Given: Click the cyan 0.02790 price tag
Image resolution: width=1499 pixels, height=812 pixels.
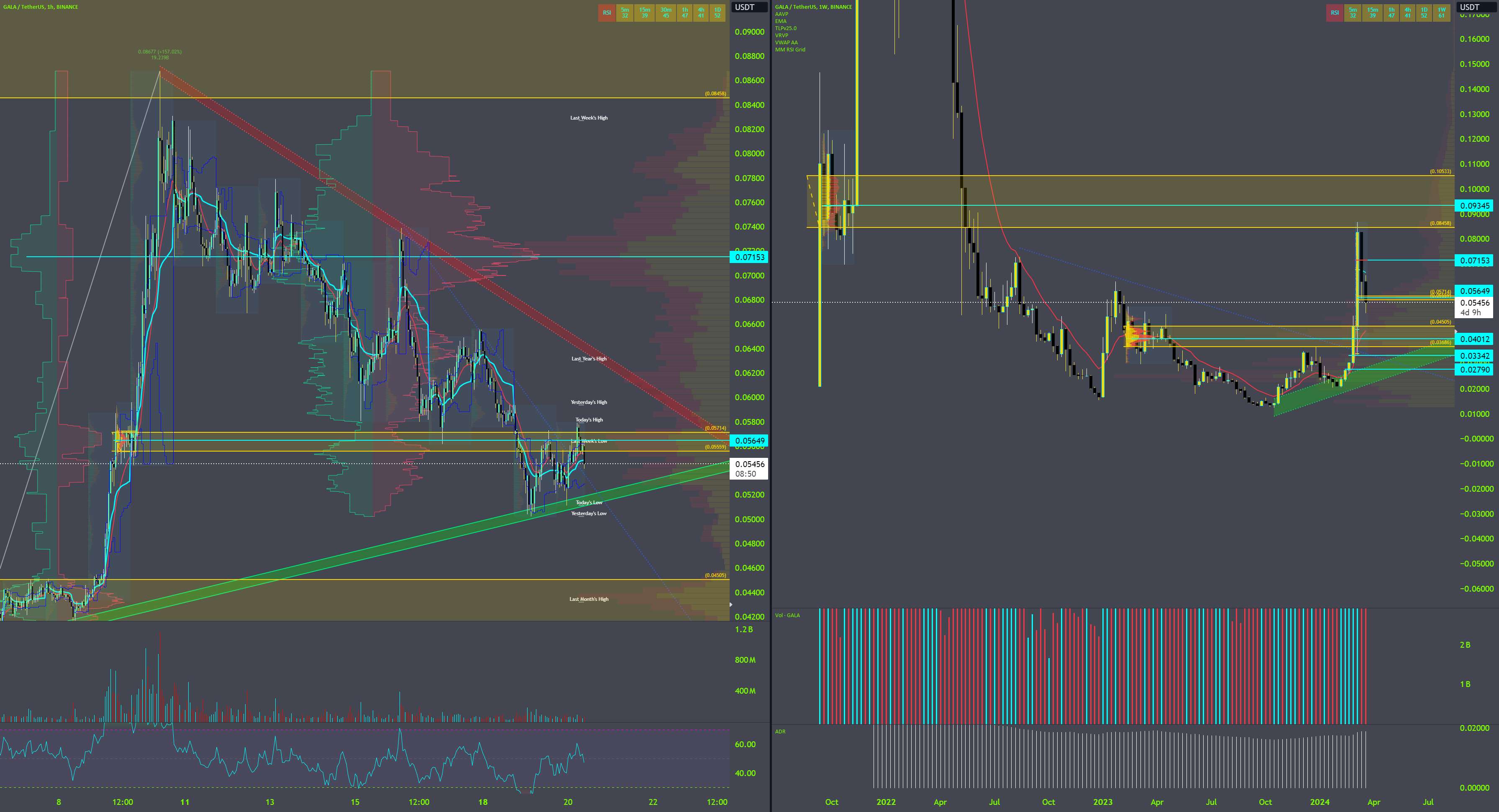Looking at the screenshot, I should tap(1473, 369).
